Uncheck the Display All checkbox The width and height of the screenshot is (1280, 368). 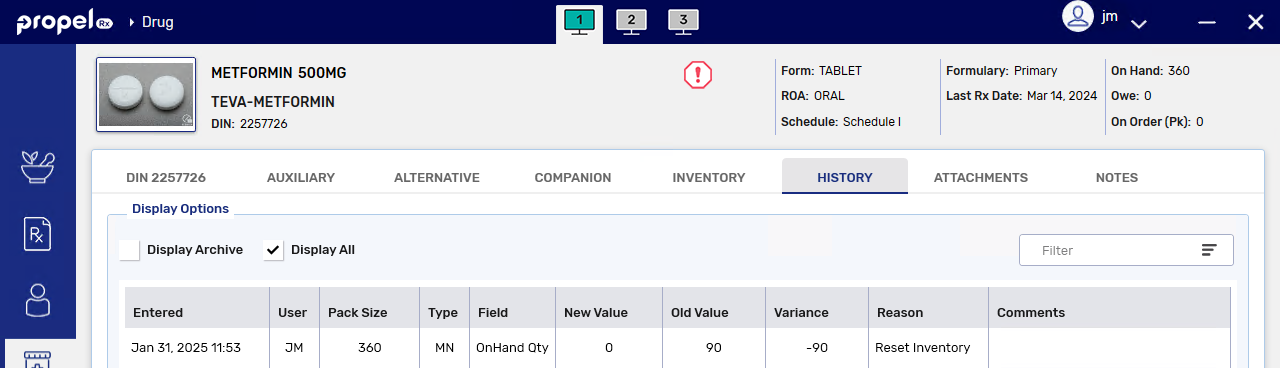pyautogui.click(x=273, y=250)
